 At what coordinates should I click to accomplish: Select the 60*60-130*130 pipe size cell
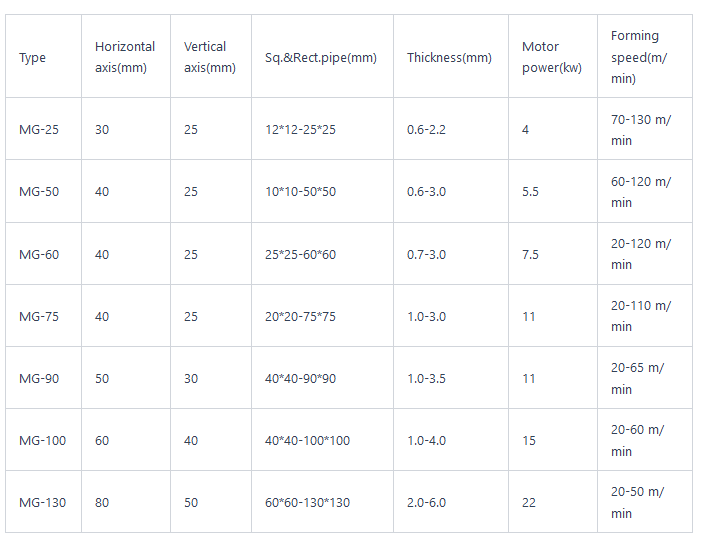click(307, 503)
